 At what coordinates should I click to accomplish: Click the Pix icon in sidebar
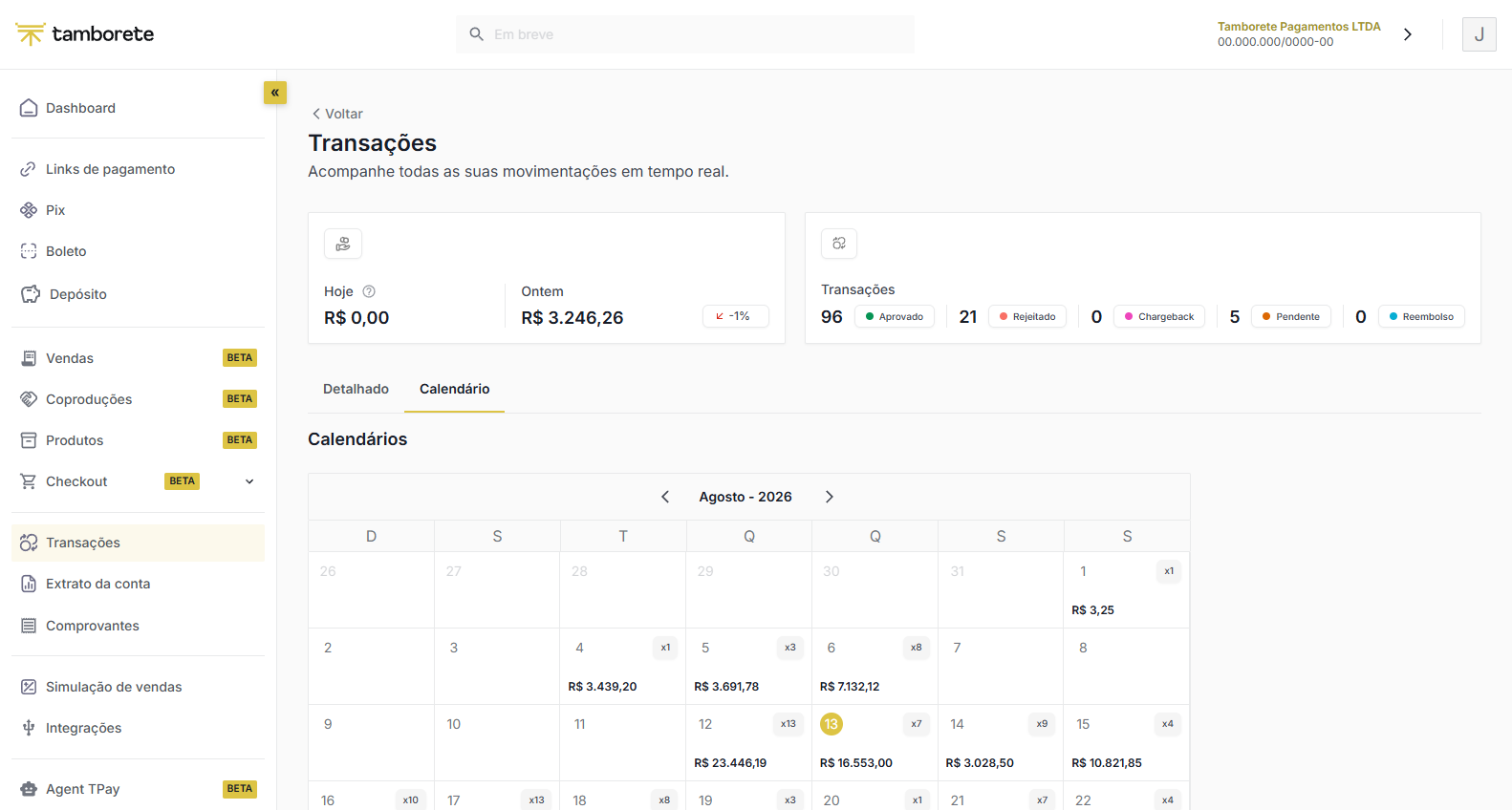coord(29,210)
